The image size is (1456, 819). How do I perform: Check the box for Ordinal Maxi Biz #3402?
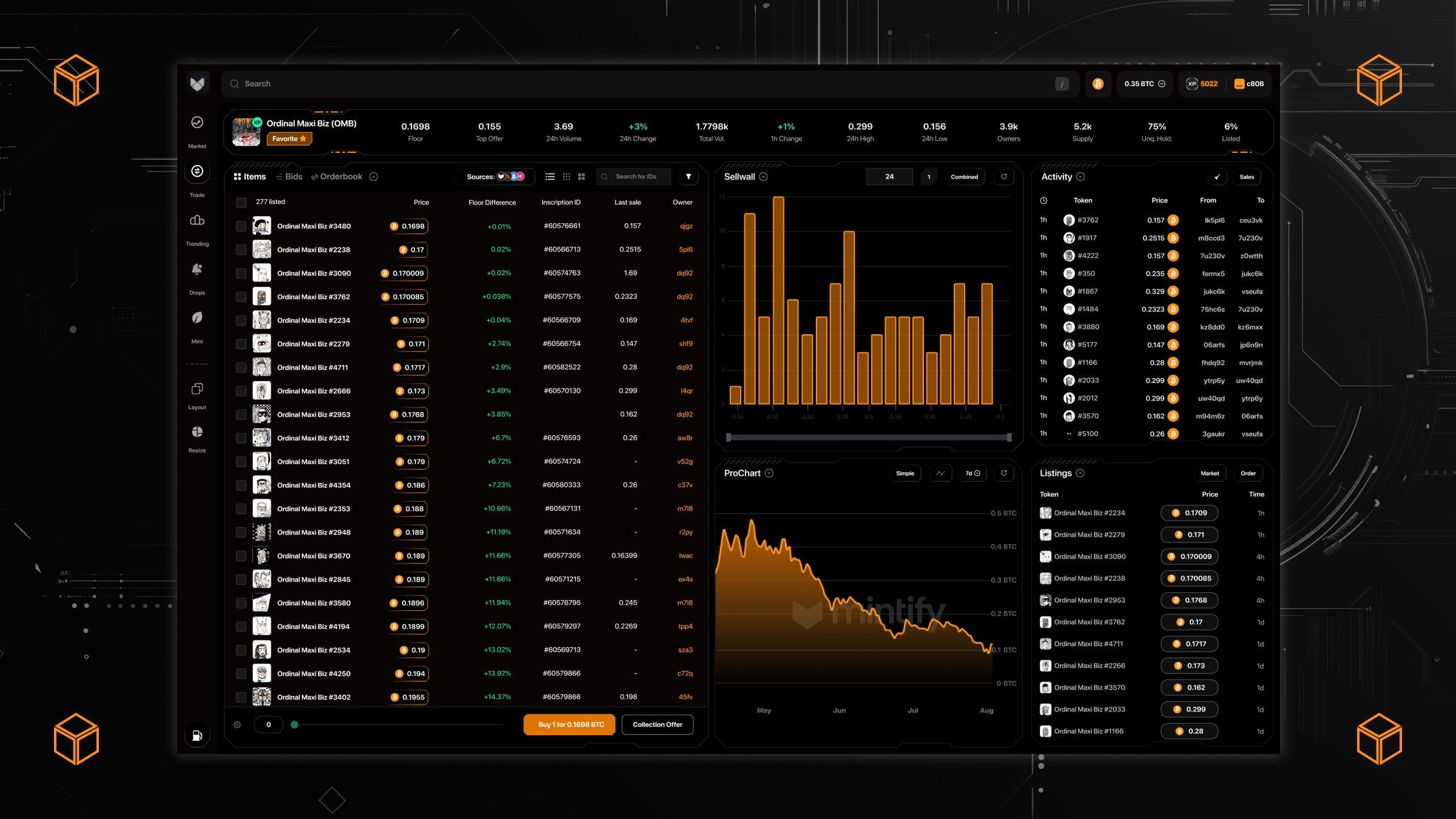pos(241,697)
